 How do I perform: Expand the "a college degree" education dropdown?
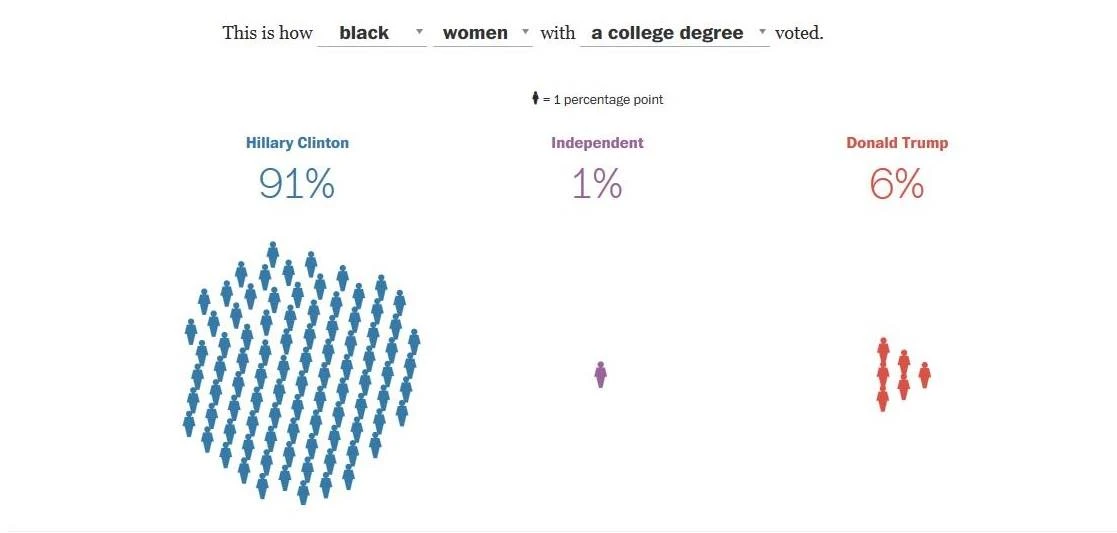pyautogui.click(x=667, y=33)
